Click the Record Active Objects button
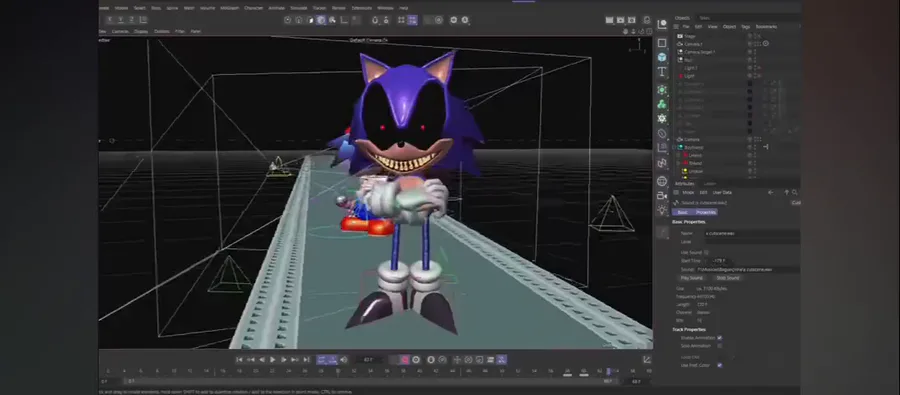Image resolution: width=900 pixels, height=395 pixels. [x=405, y=360]
